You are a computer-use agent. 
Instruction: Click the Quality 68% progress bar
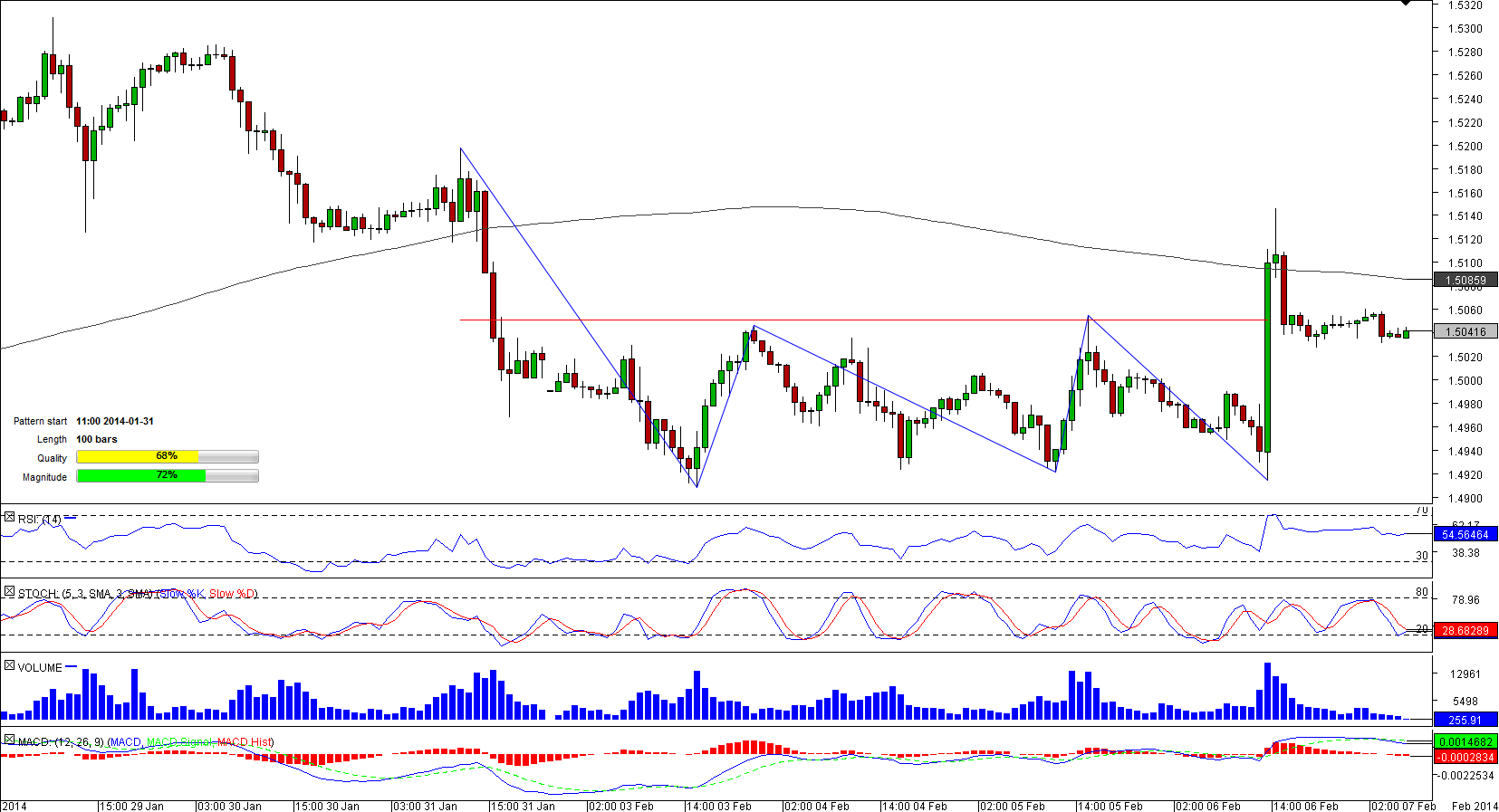168,457
